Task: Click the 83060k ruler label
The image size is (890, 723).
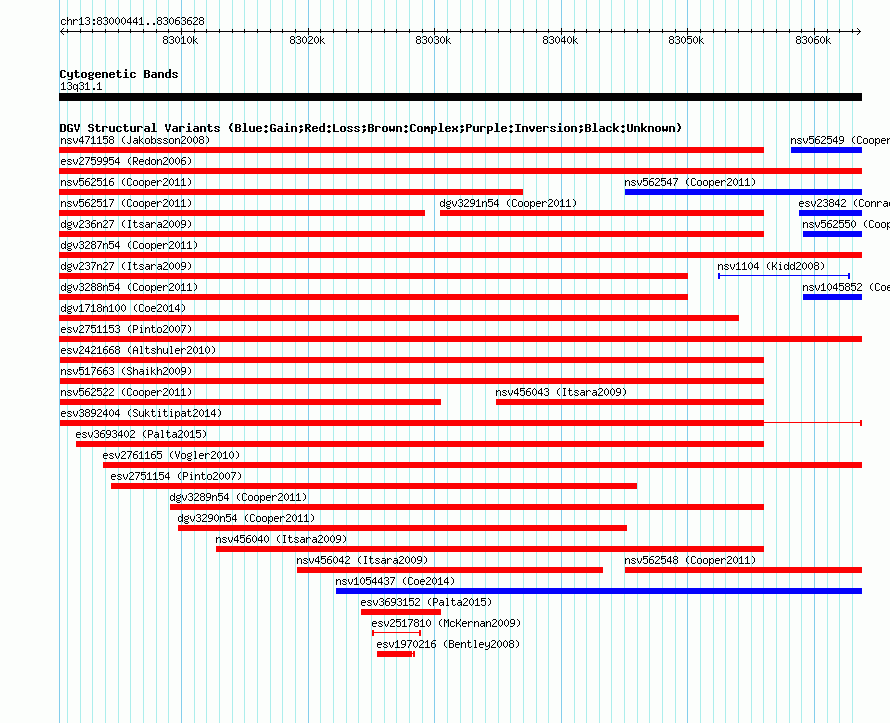Action: (x=813, y=40)
